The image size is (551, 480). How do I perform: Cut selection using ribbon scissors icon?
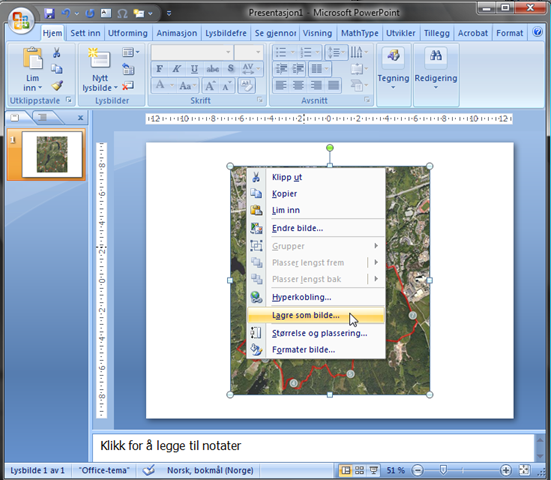(57, 53)
